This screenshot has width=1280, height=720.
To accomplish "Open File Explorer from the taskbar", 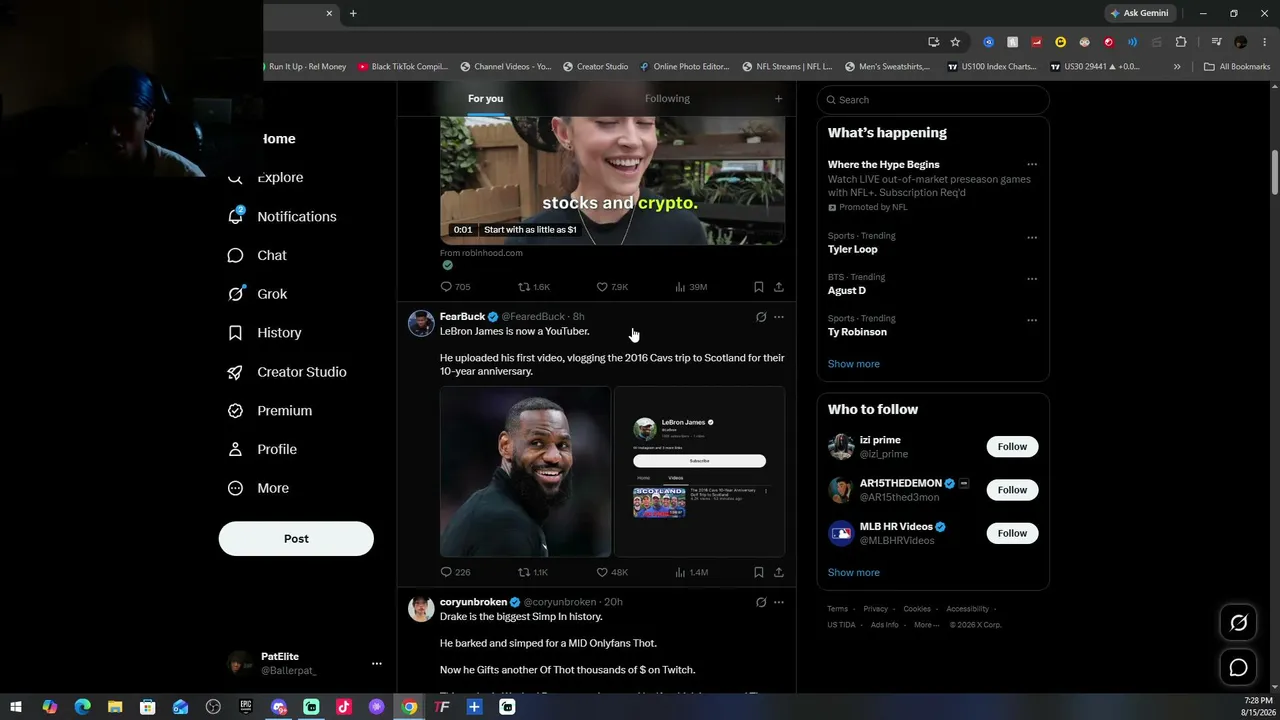I will tap(115, 707).
